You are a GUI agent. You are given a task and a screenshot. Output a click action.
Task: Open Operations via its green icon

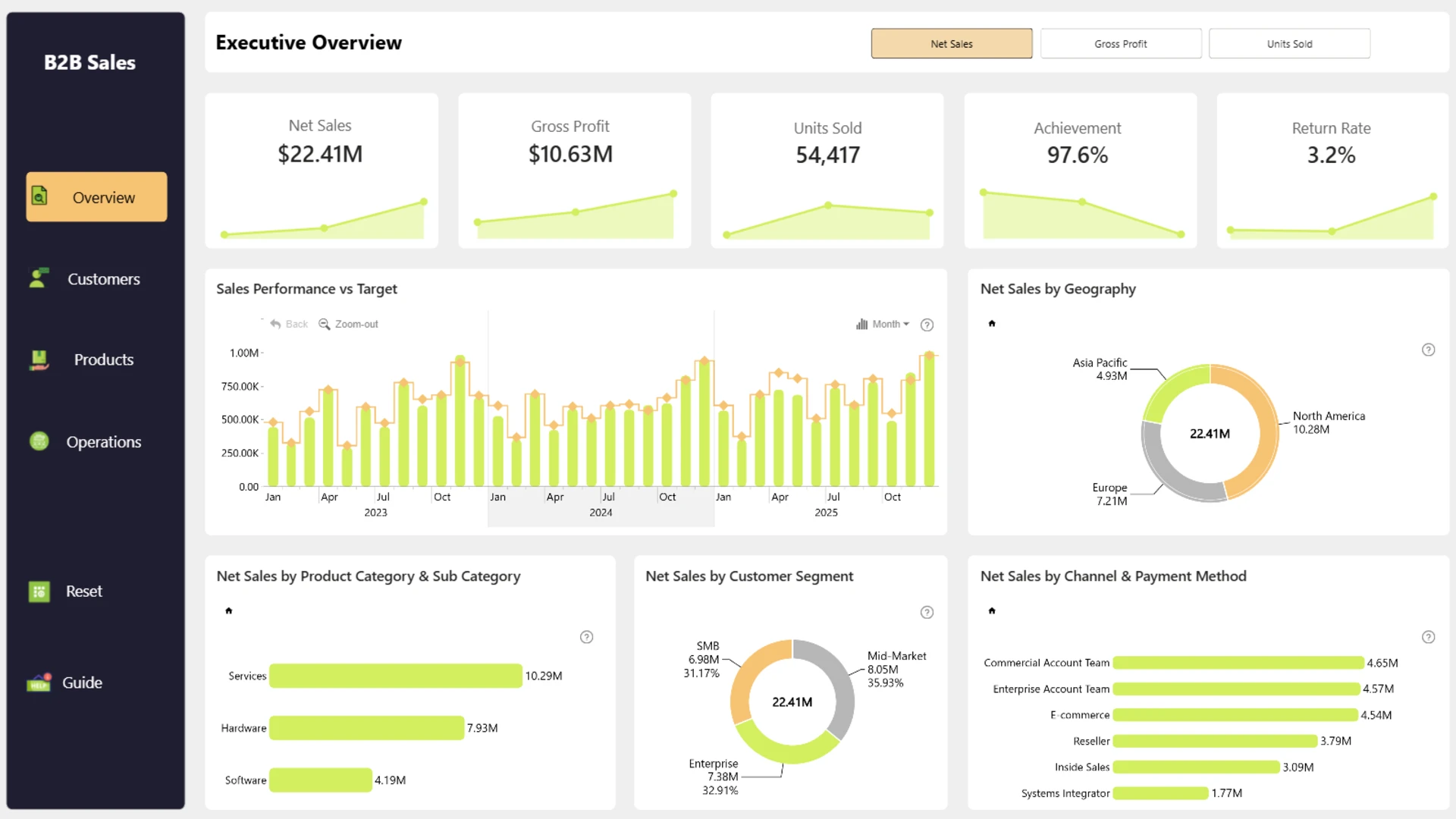click(39, 441)
